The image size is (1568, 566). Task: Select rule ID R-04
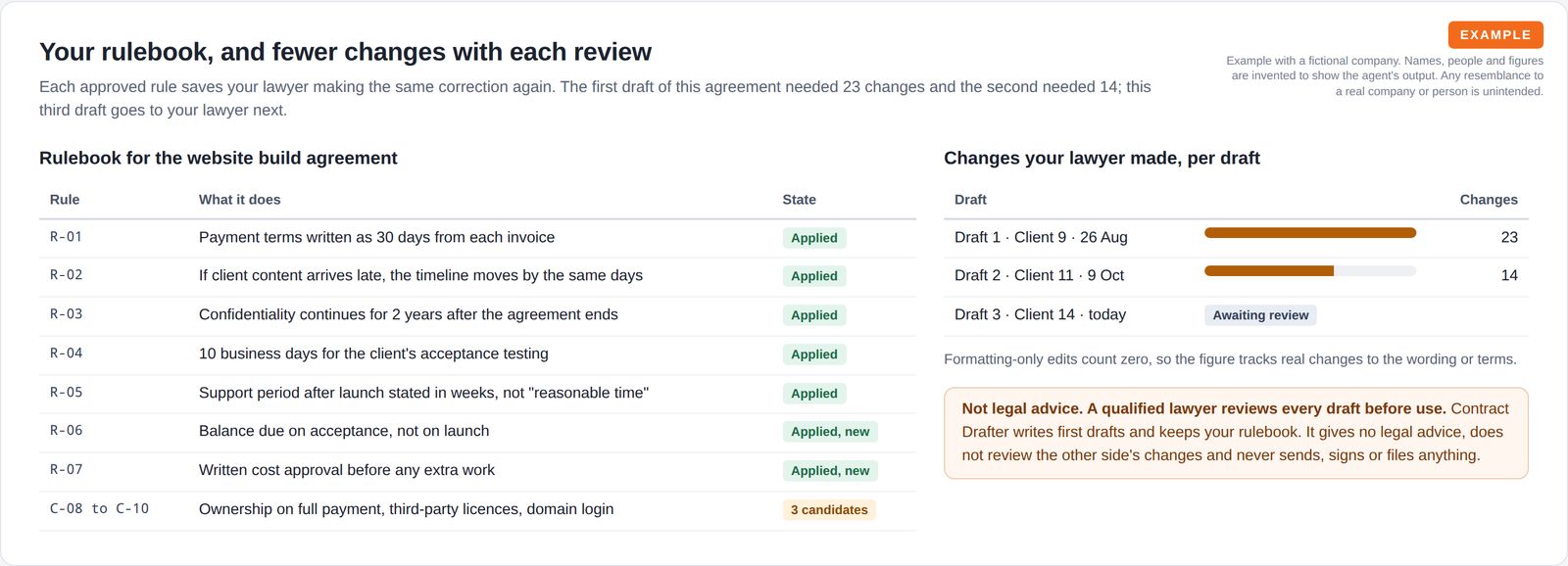coord(67,354)
